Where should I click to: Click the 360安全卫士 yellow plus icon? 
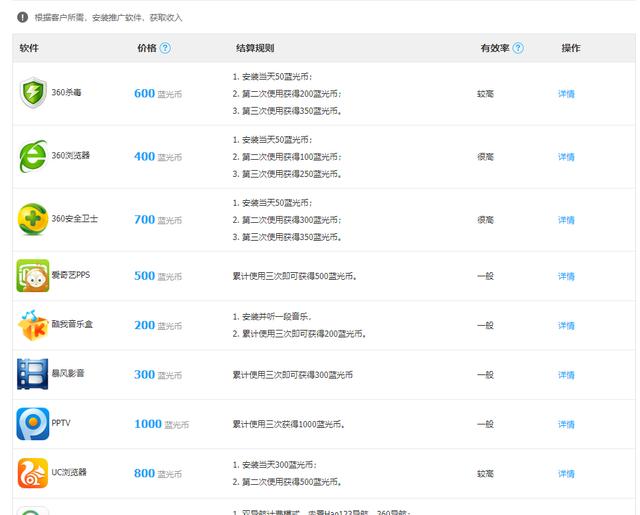pos(33,219)
